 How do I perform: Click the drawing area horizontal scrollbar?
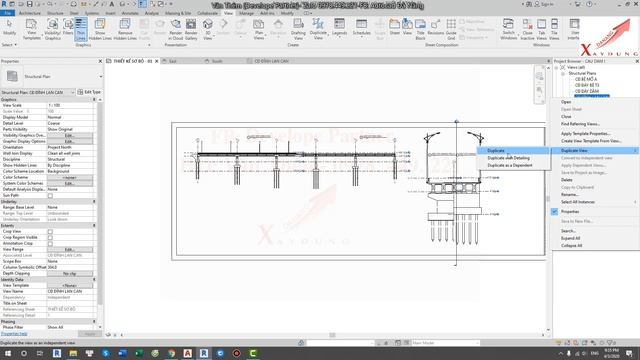332,335
